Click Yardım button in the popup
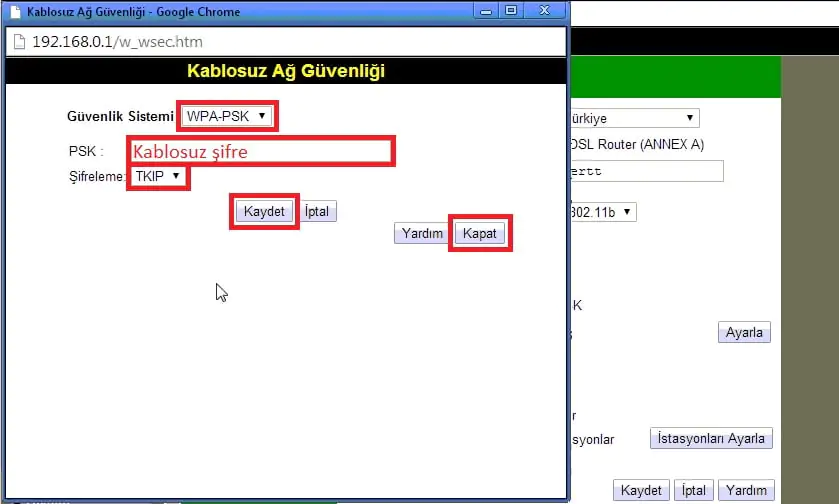 point(422,233)
